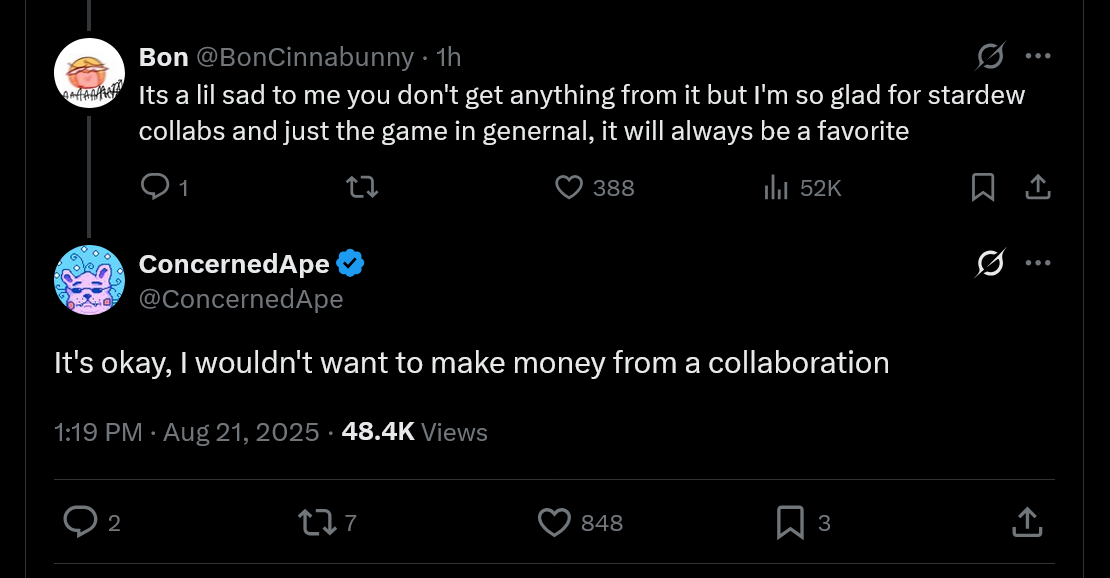Click the @ConcernedApe handle

coord(240,298)
